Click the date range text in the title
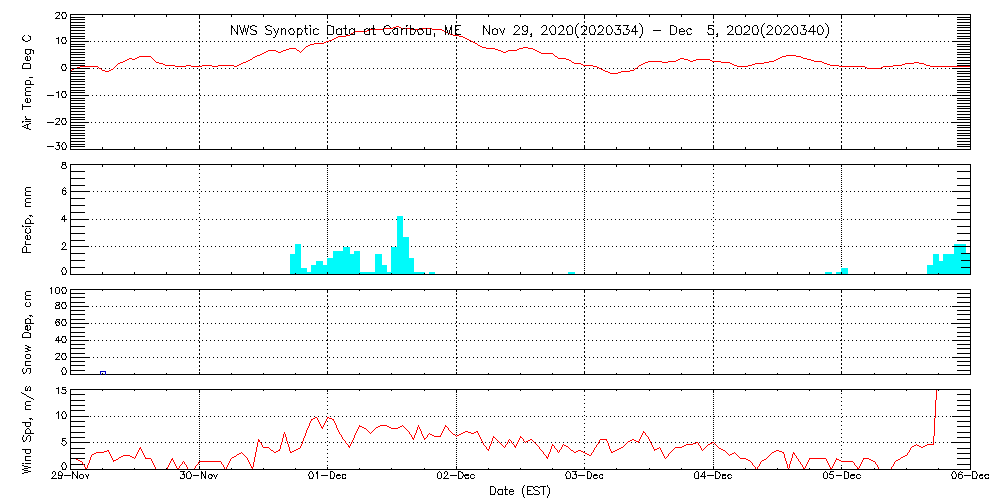 pyautogui.click(x=655, y=30)
